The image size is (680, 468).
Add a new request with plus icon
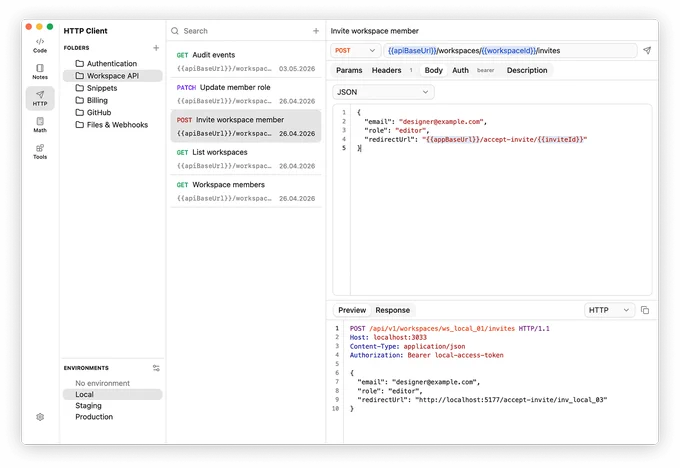click(316, 31)
